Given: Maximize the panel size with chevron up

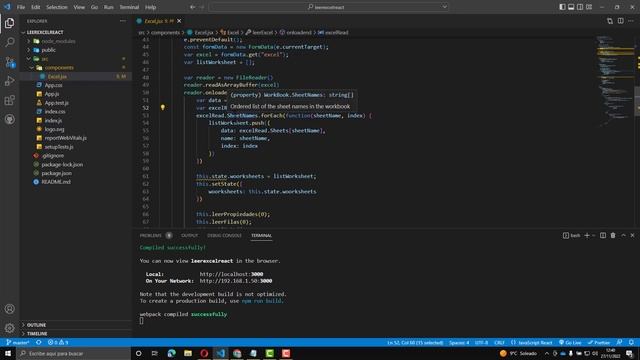Looking at the screenshot, I should click(623, 236).
